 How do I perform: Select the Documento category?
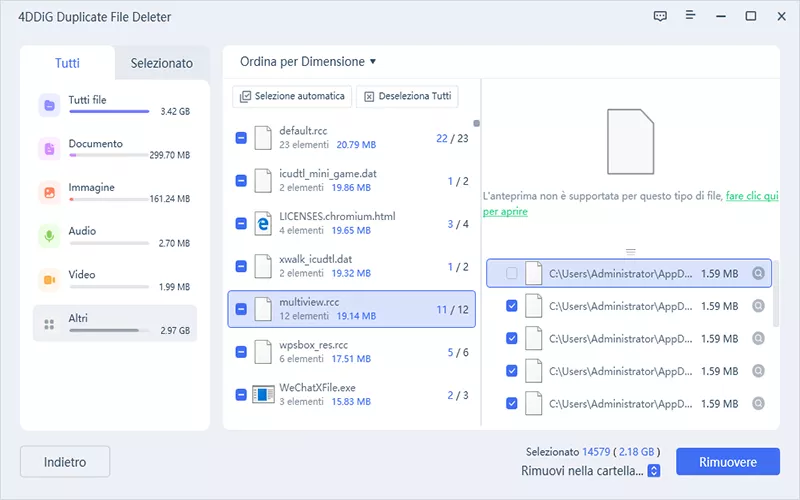(115, 149)
